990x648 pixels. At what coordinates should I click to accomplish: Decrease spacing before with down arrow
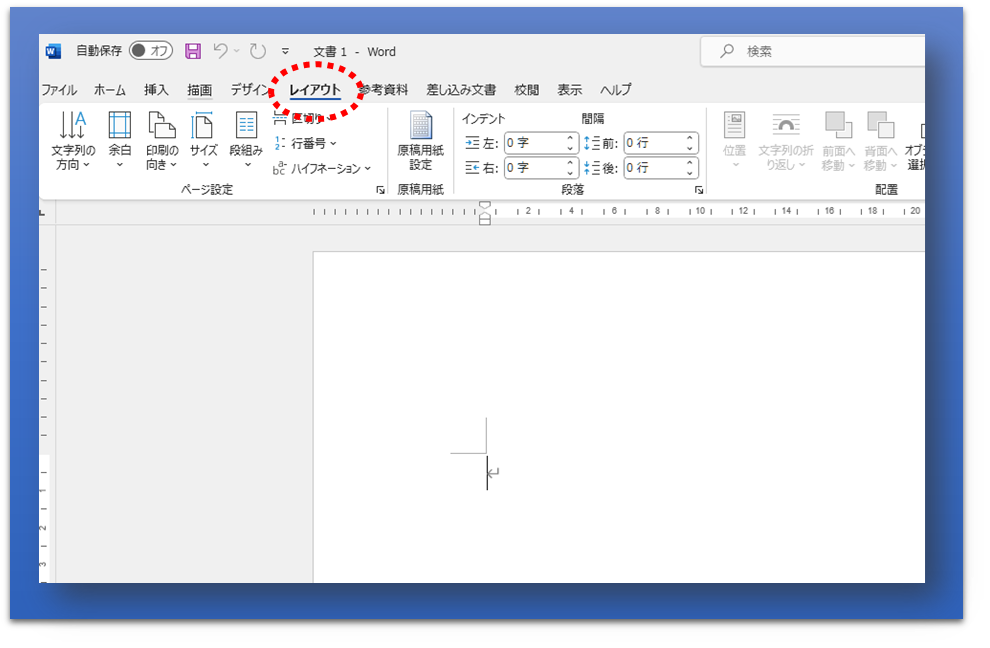point(690,148)
